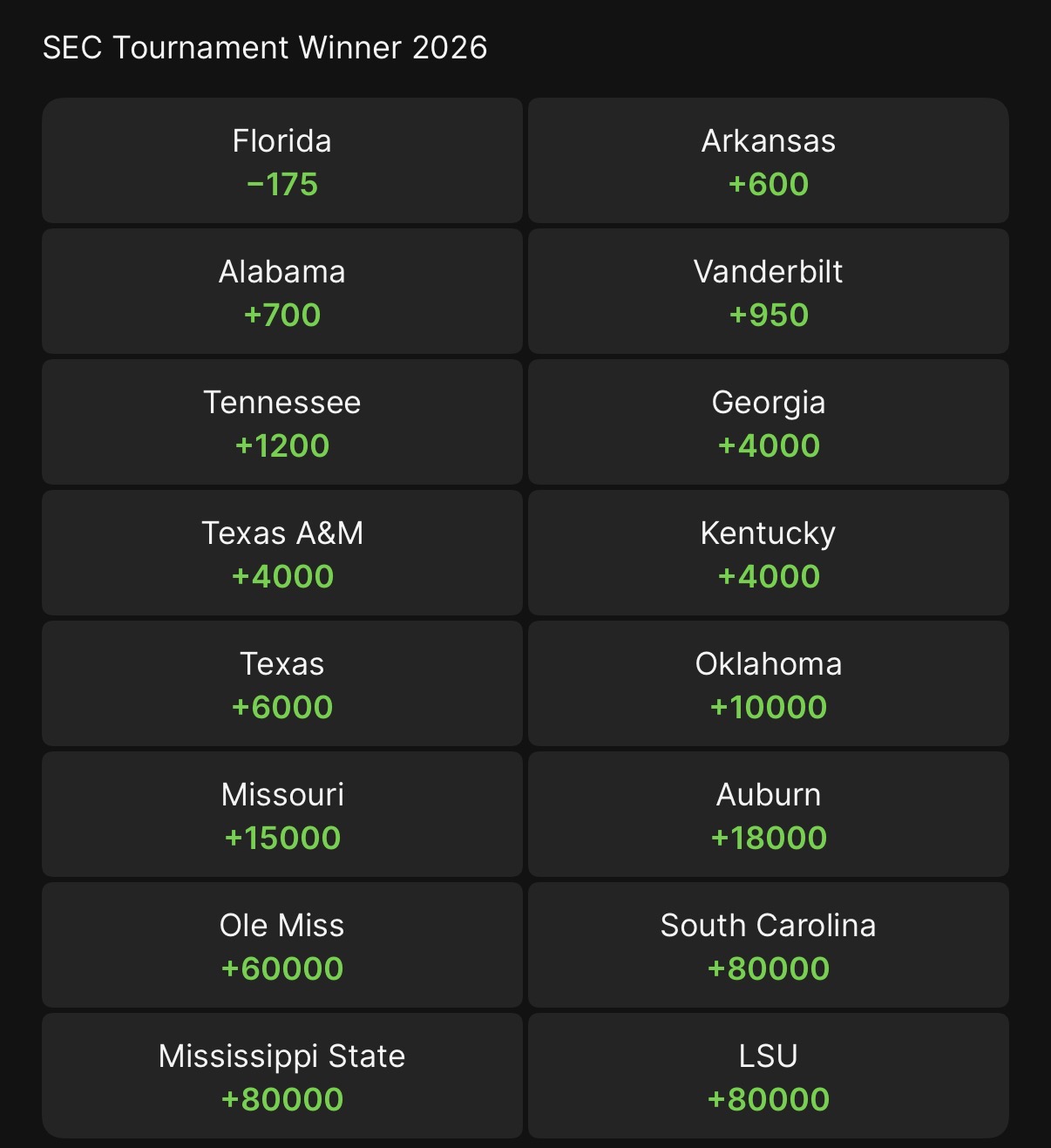Select Texas at +6000 odds
The height and width of the screenshot is (1148, 1051).
pos(281,684)
